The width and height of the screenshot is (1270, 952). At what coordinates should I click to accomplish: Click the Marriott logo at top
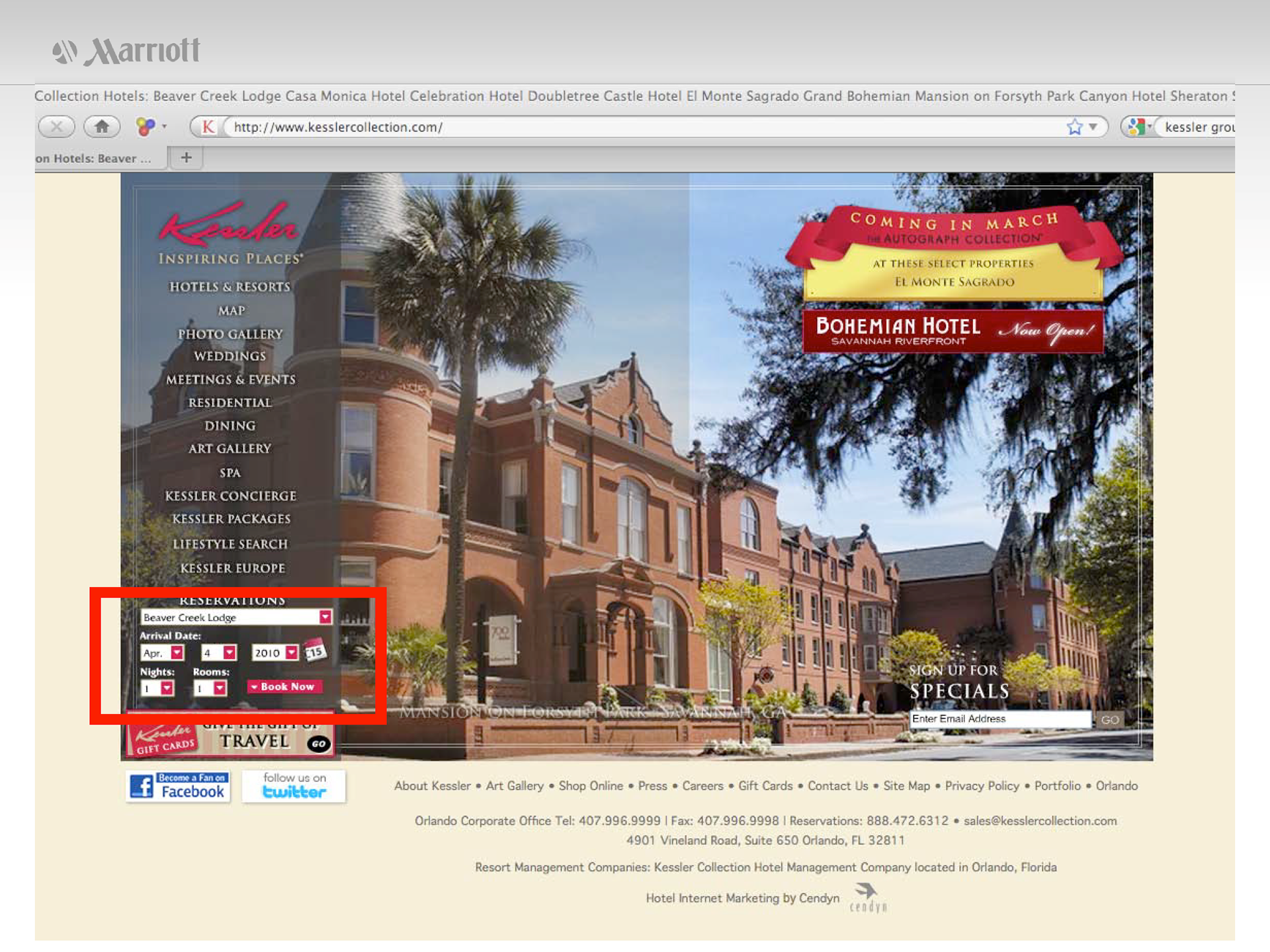tap(126, 51)
